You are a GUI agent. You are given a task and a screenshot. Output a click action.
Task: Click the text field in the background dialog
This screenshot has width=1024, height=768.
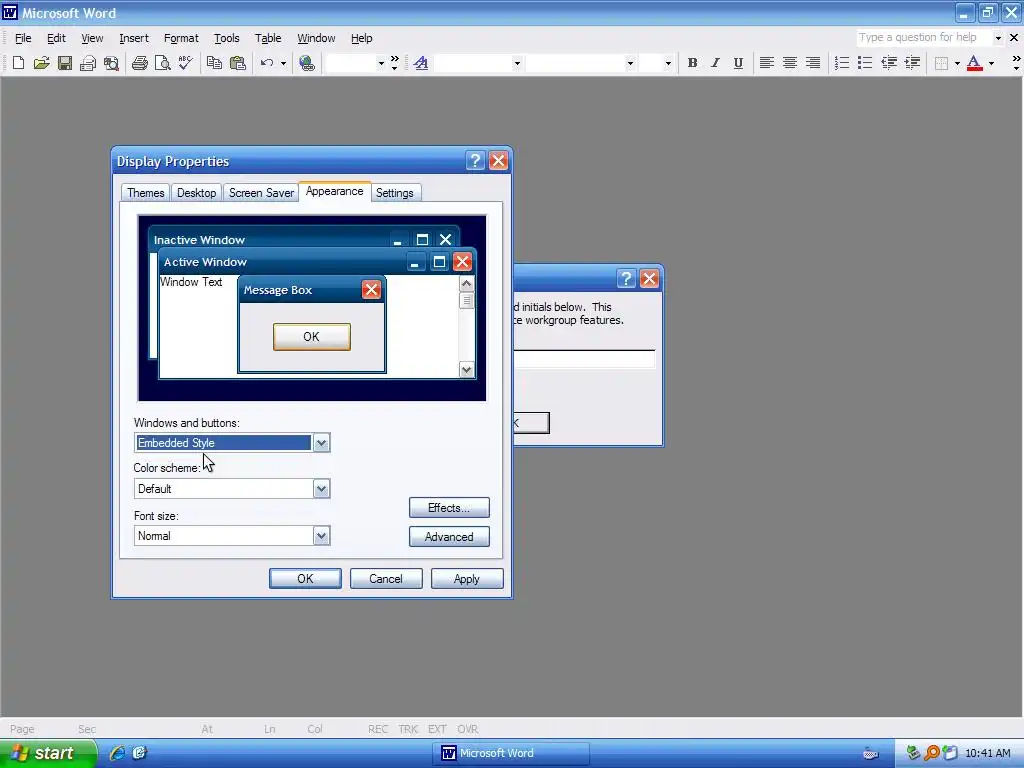pos(584,359)
